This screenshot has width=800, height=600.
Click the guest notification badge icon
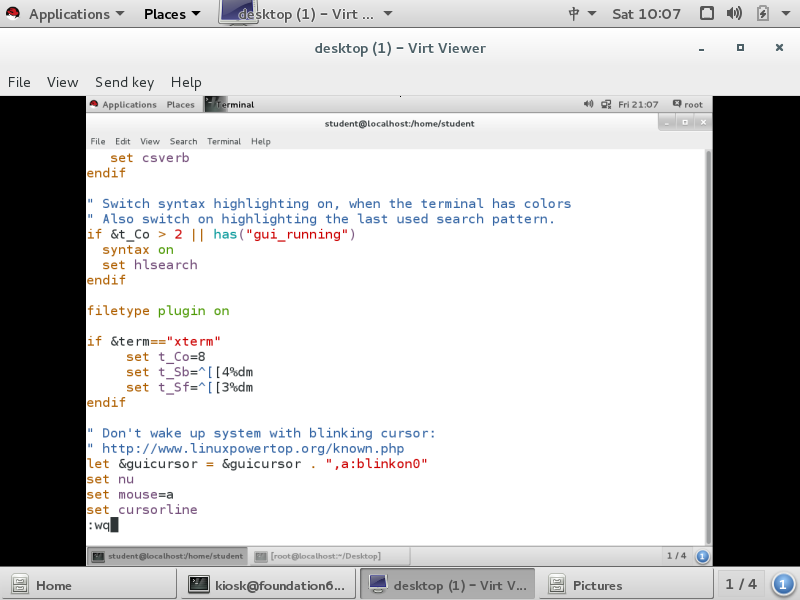click(702, 557)
